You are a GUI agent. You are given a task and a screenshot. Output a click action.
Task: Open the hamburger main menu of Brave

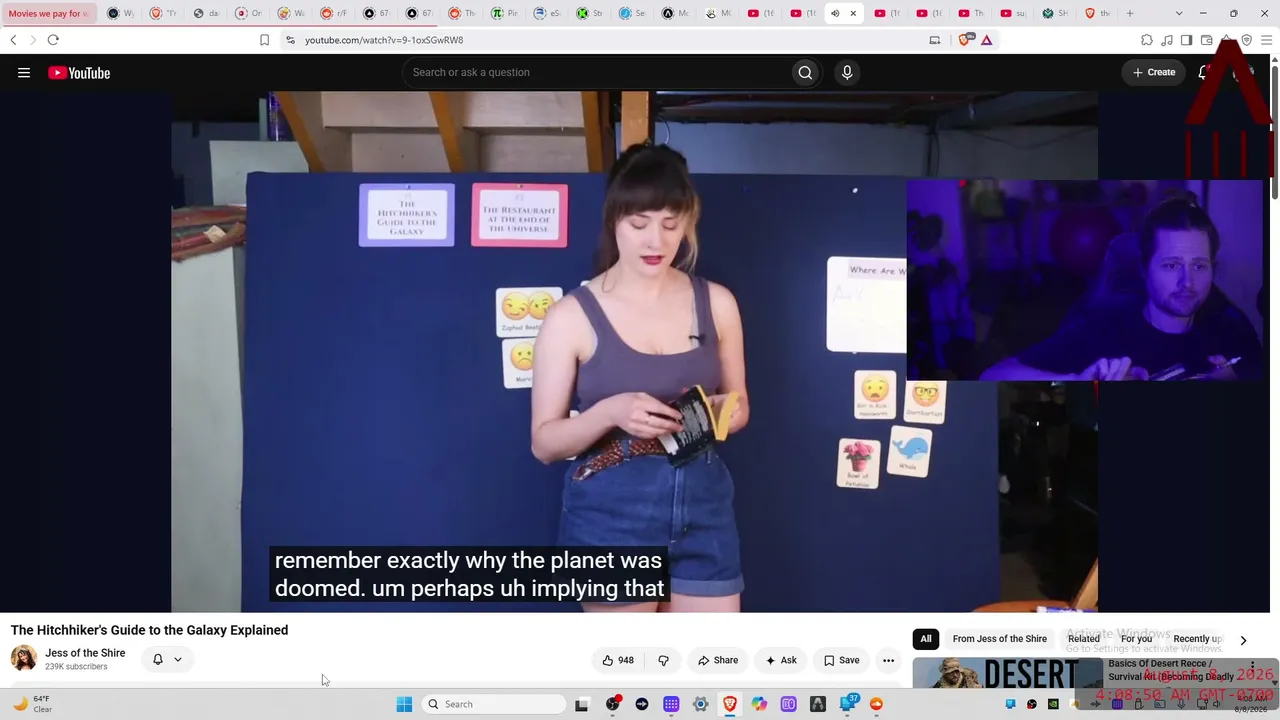(x=1267, y=40)
